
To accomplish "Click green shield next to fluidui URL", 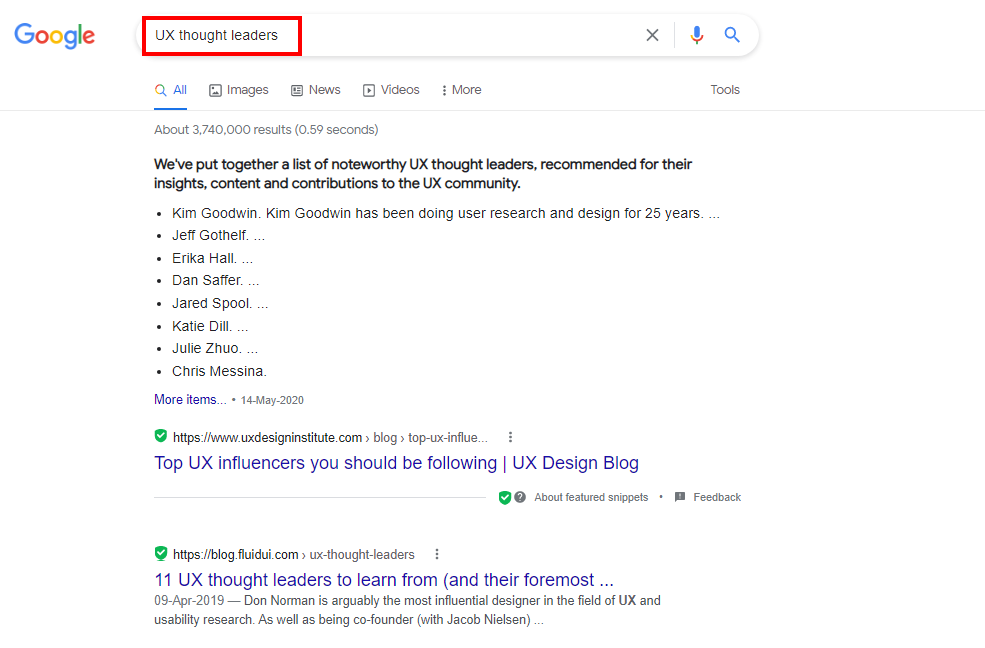I will click(161, 553).
